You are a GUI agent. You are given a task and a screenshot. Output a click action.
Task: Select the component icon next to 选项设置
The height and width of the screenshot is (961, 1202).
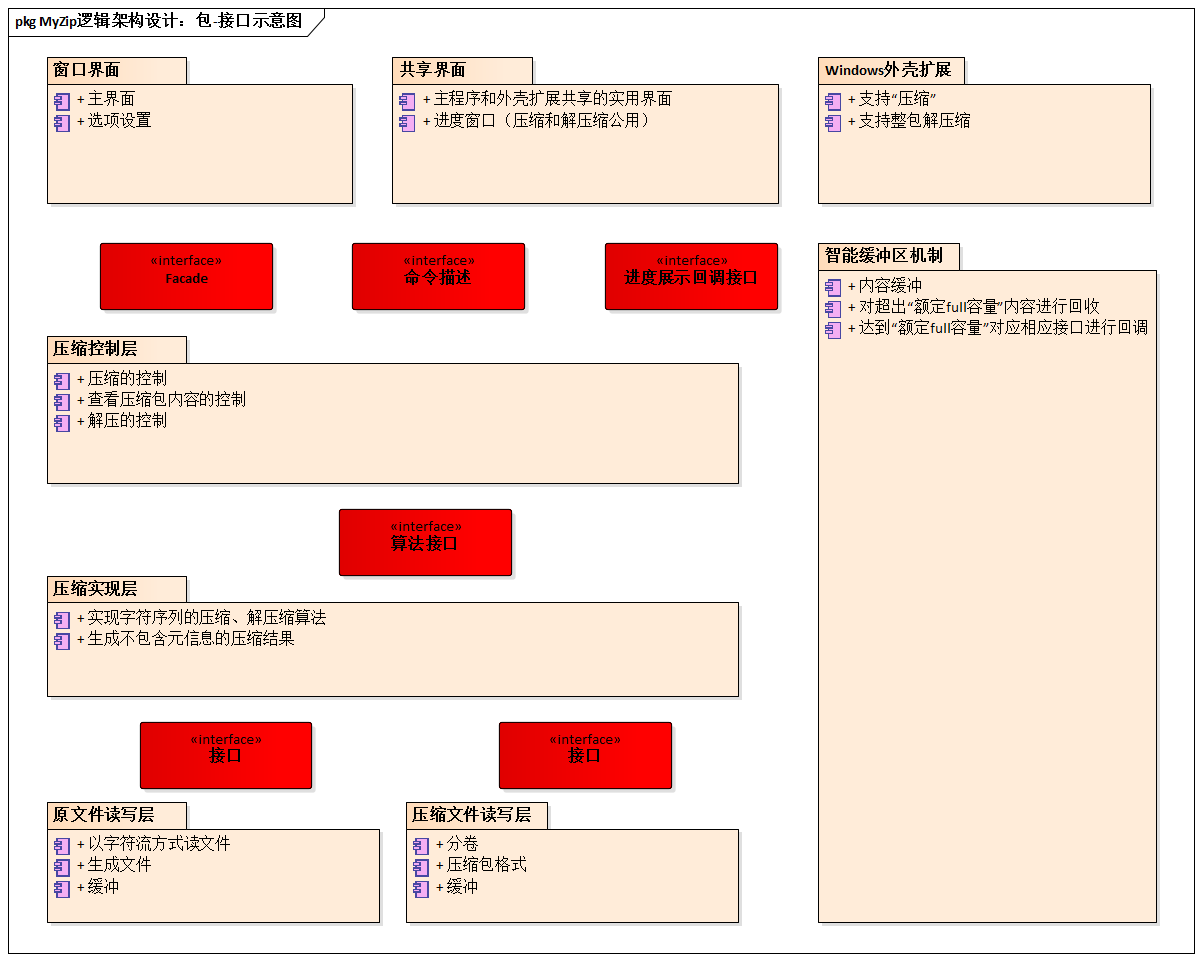62,122
